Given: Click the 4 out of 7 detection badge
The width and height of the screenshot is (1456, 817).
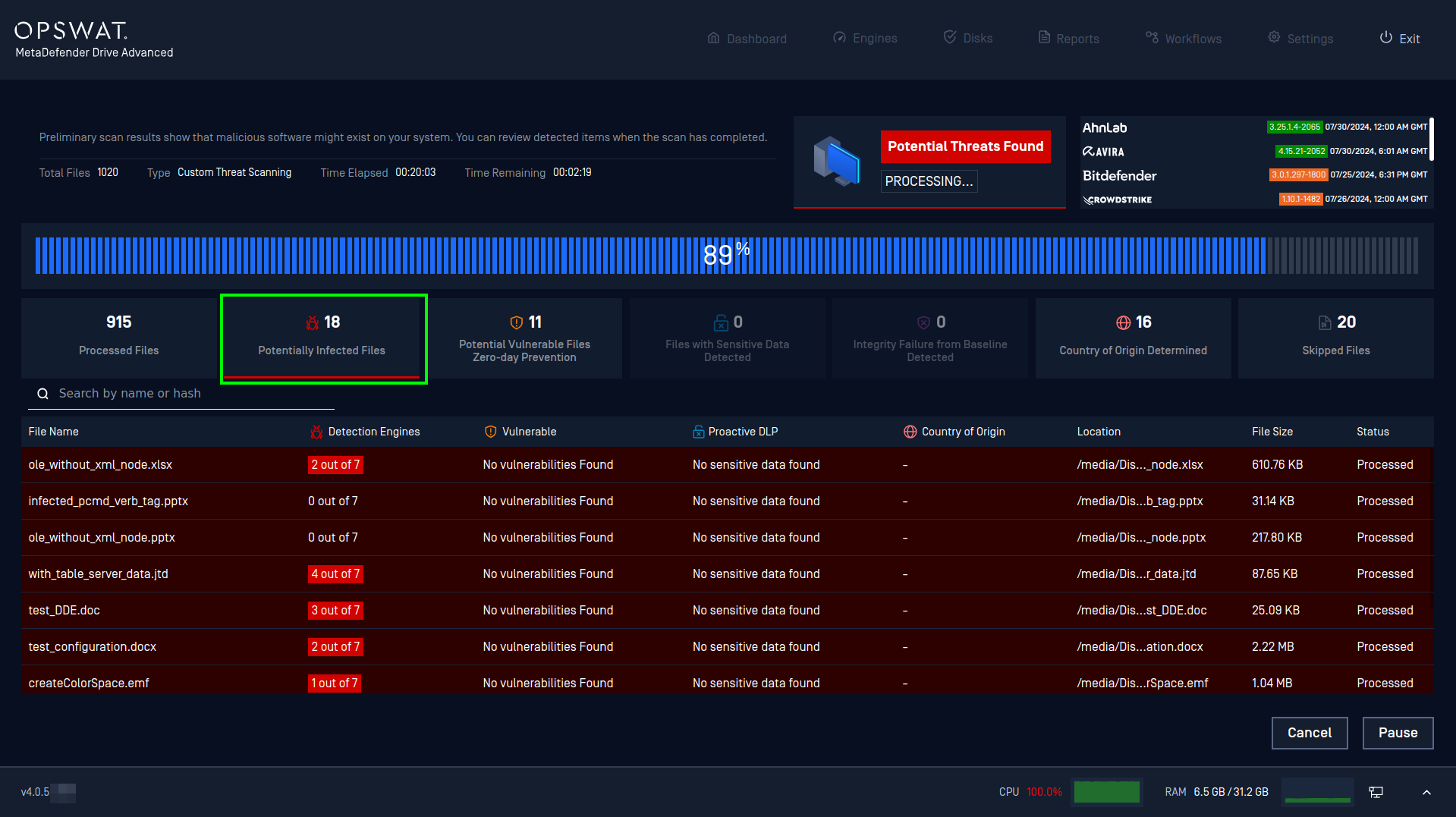Looking at the screenshot, I should point(335,574).
